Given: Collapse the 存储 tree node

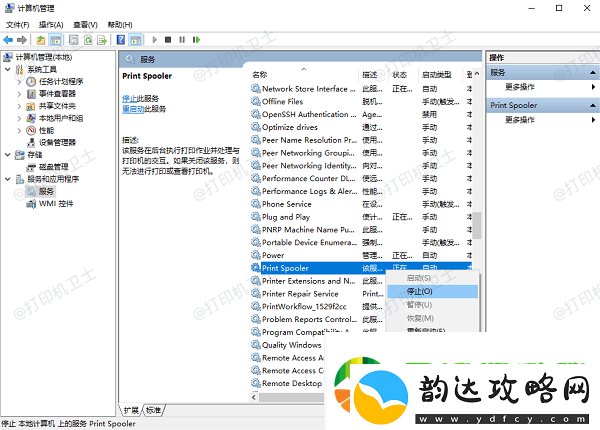Looking at the screenshot, I should 8,155.
